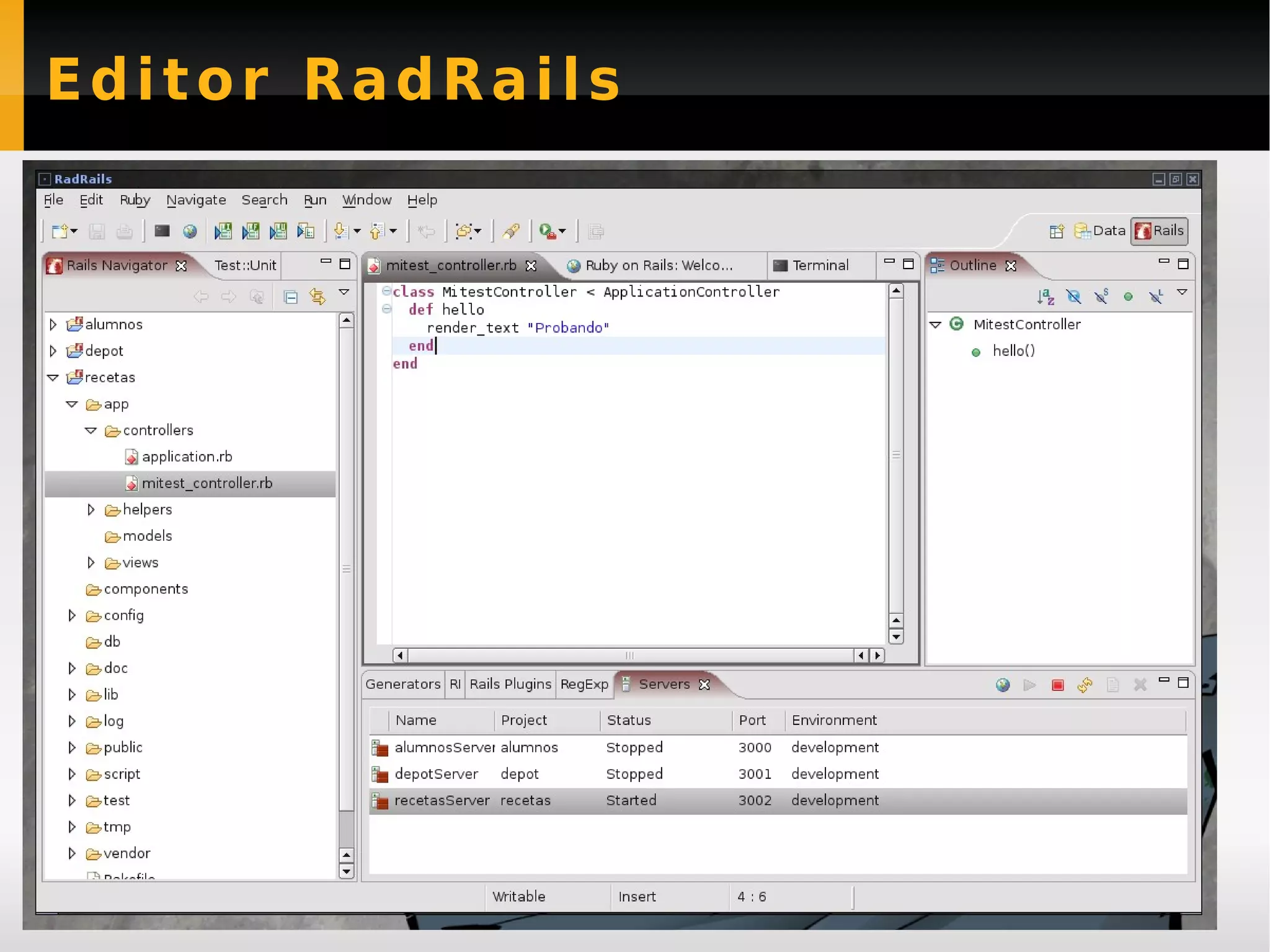Toggle the green dot filter in Outline
The image size is (1270, 952).
[x=1128, y=297]
